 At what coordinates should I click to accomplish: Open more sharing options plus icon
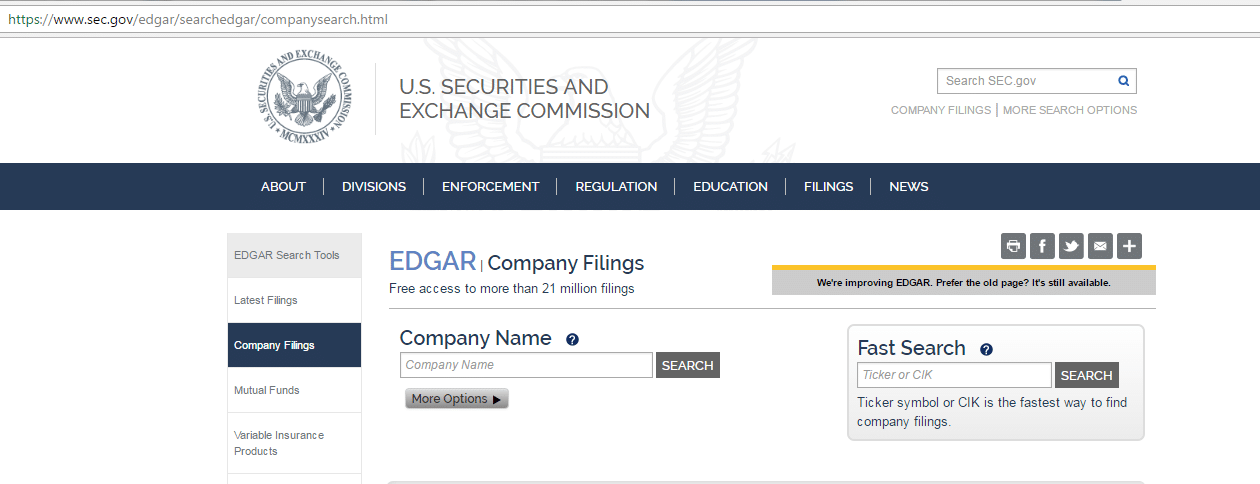pos(1129,246)
